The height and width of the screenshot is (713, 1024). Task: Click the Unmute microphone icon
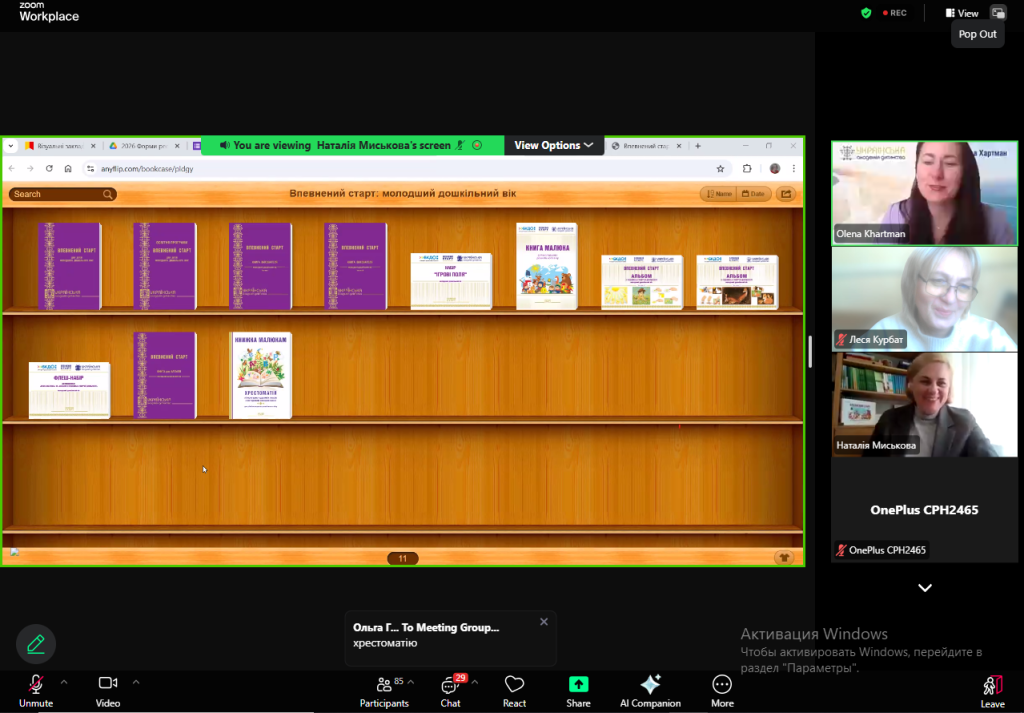click(x=36, y=685)
